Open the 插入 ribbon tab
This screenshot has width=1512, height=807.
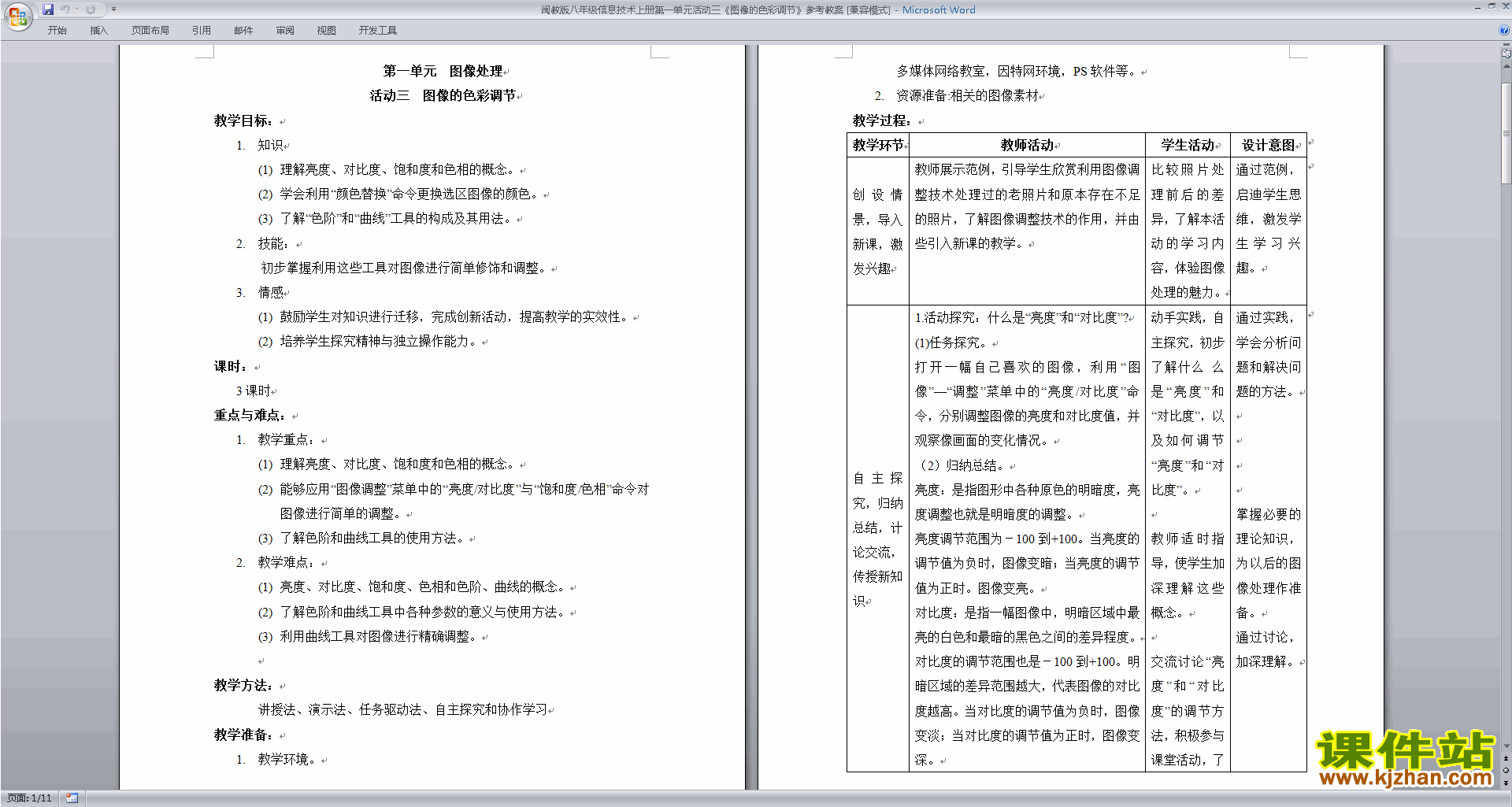[x=98, y=30]
